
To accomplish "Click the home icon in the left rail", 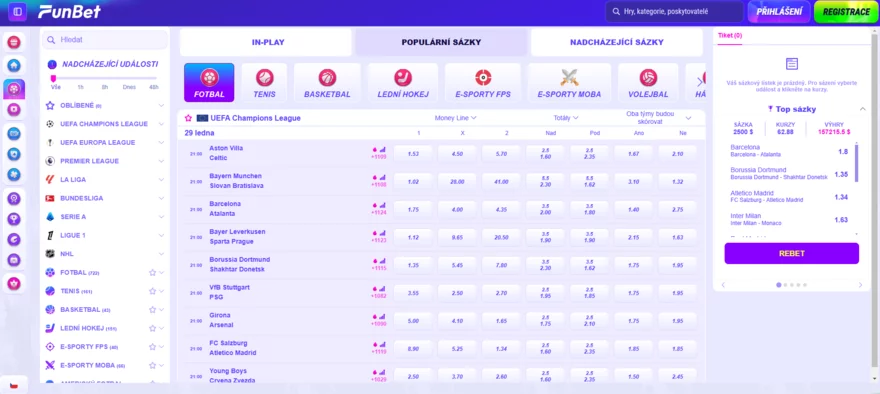I will [x=14, y=65].
